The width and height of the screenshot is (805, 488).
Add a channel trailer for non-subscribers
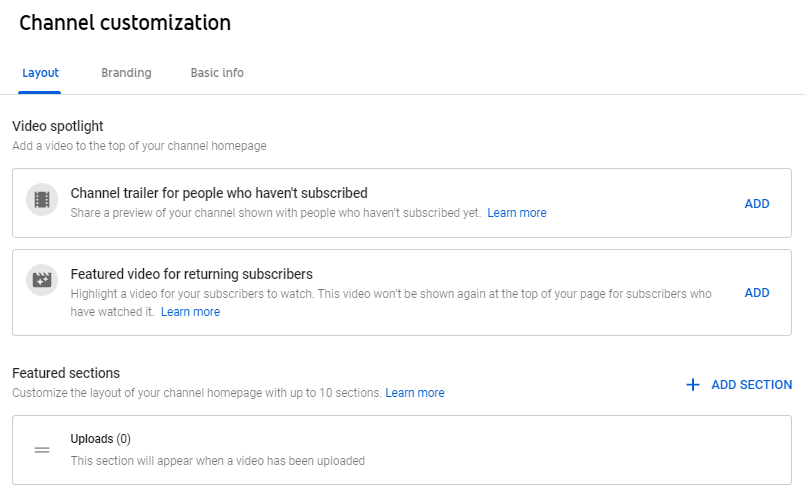pyautogui.click(x=757, y=204)
